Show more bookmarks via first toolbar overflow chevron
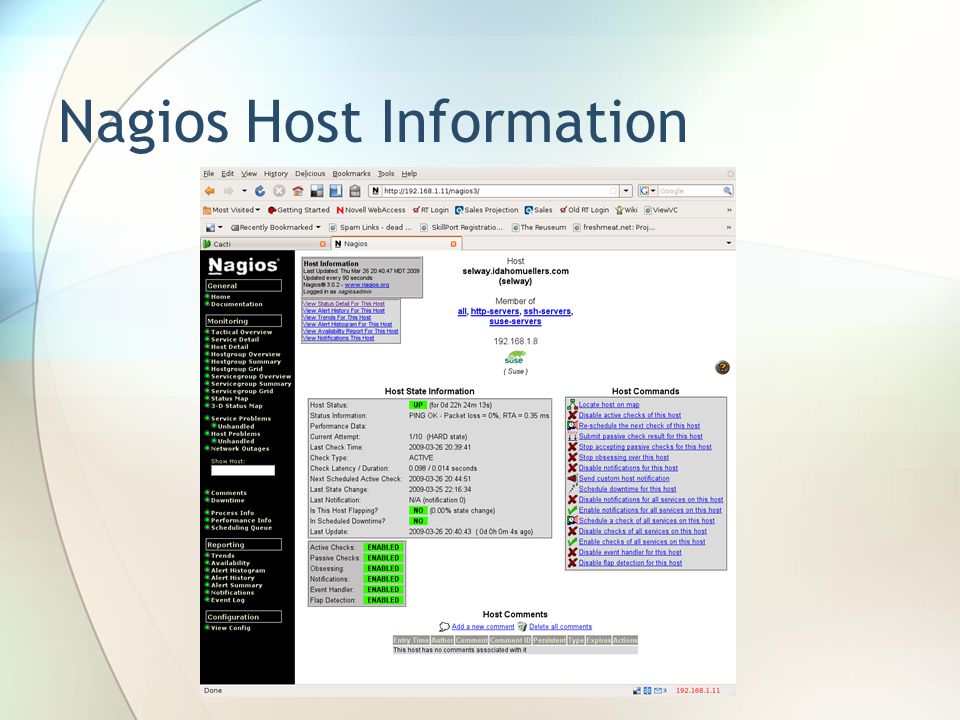Image resolution: width=960 pixels, height=720 pixels. pos(729,210)
